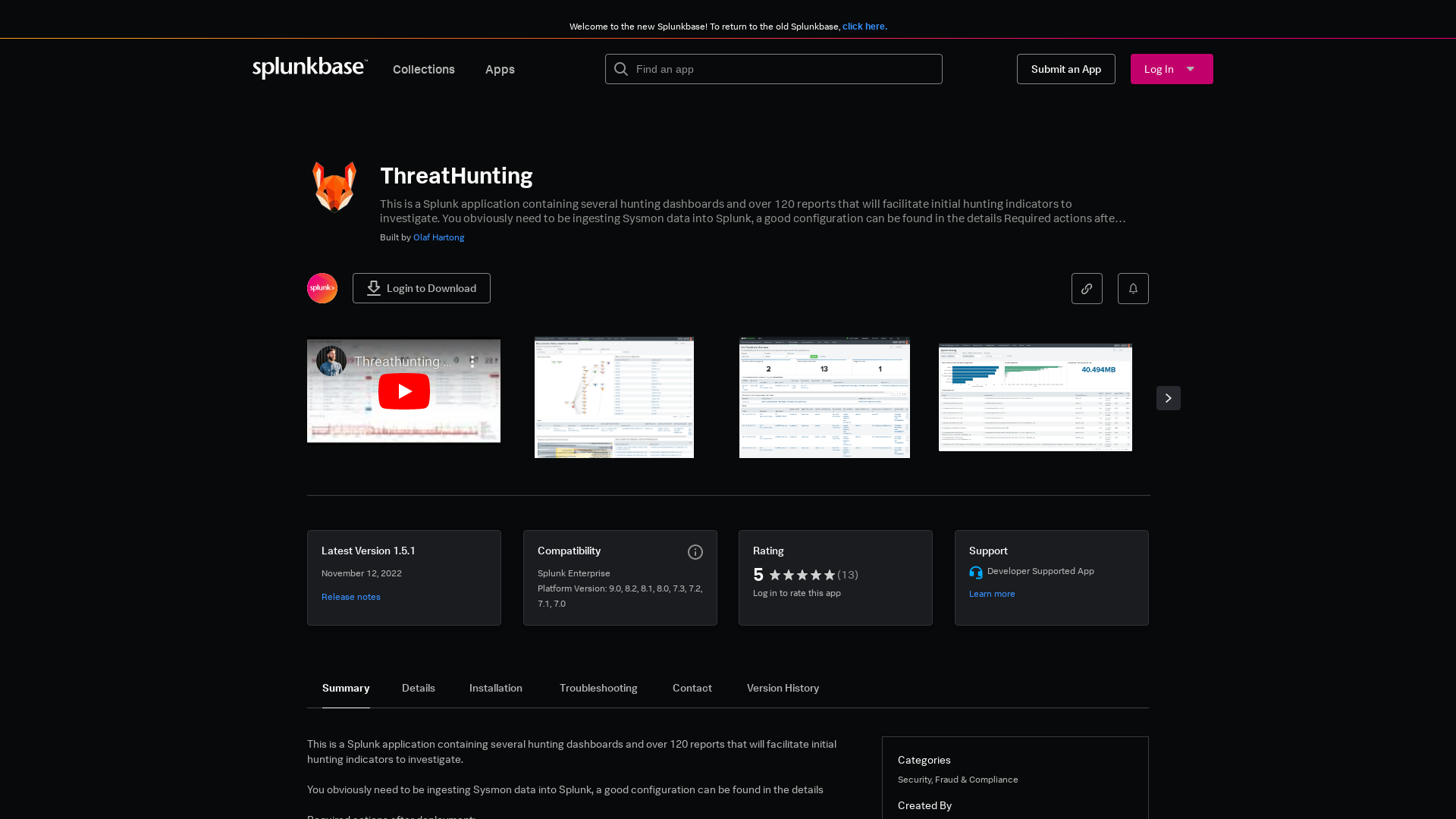Click 'Security, Fraud & Compliance' category
The height and width of the screenshot is (819, 1456).
pyautogui.click(x=958, y=780)
